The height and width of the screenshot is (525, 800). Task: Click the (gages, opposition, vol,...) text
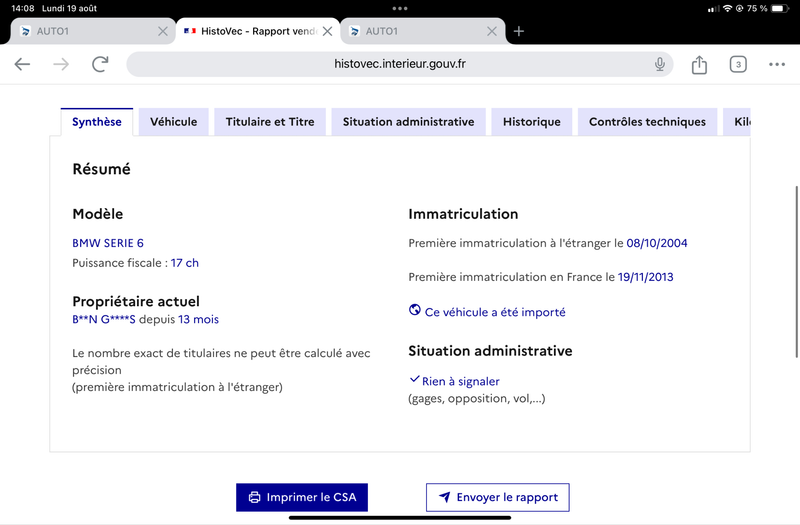coord(477,398)
